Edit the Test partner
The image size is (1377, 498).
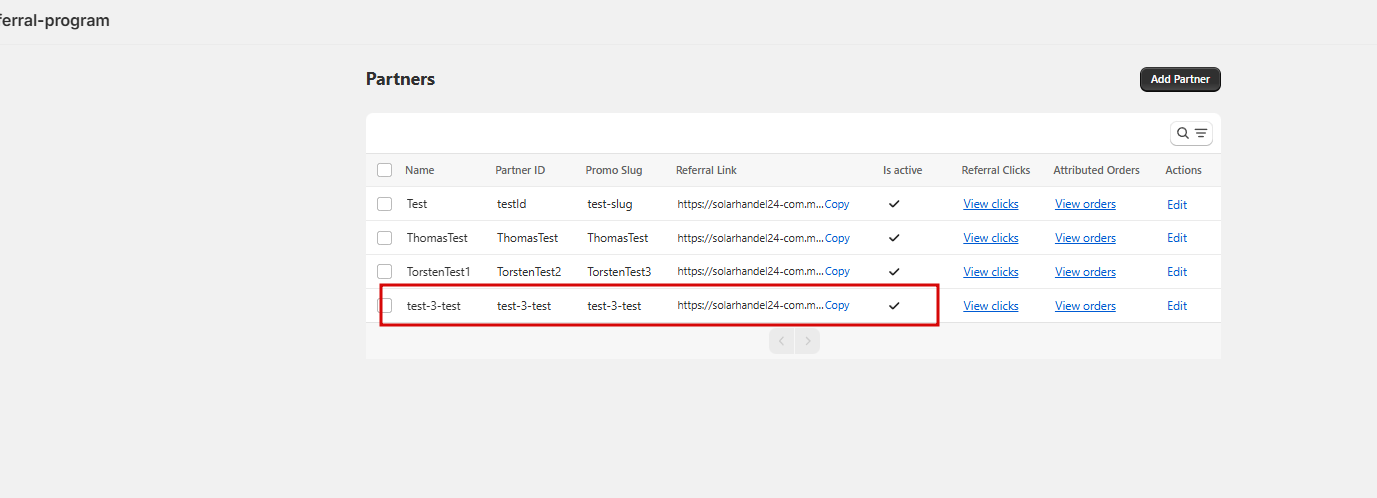click(x=1177, y=204)
